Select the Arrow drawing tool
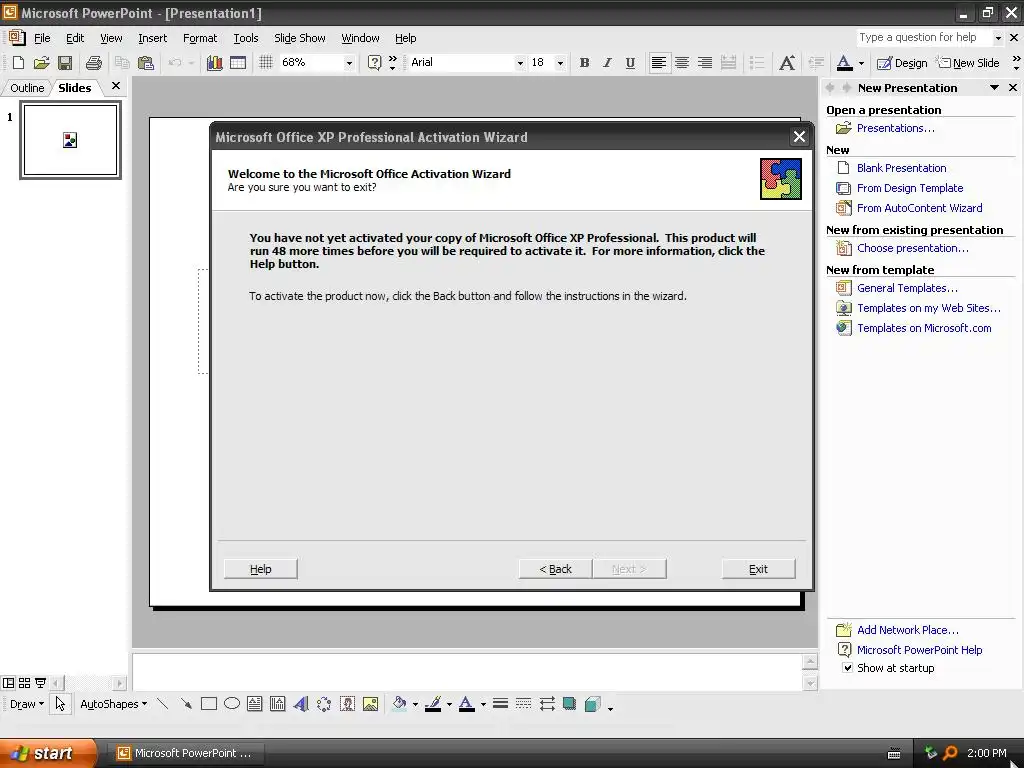1024x768 pixels. tap(186, 703)
